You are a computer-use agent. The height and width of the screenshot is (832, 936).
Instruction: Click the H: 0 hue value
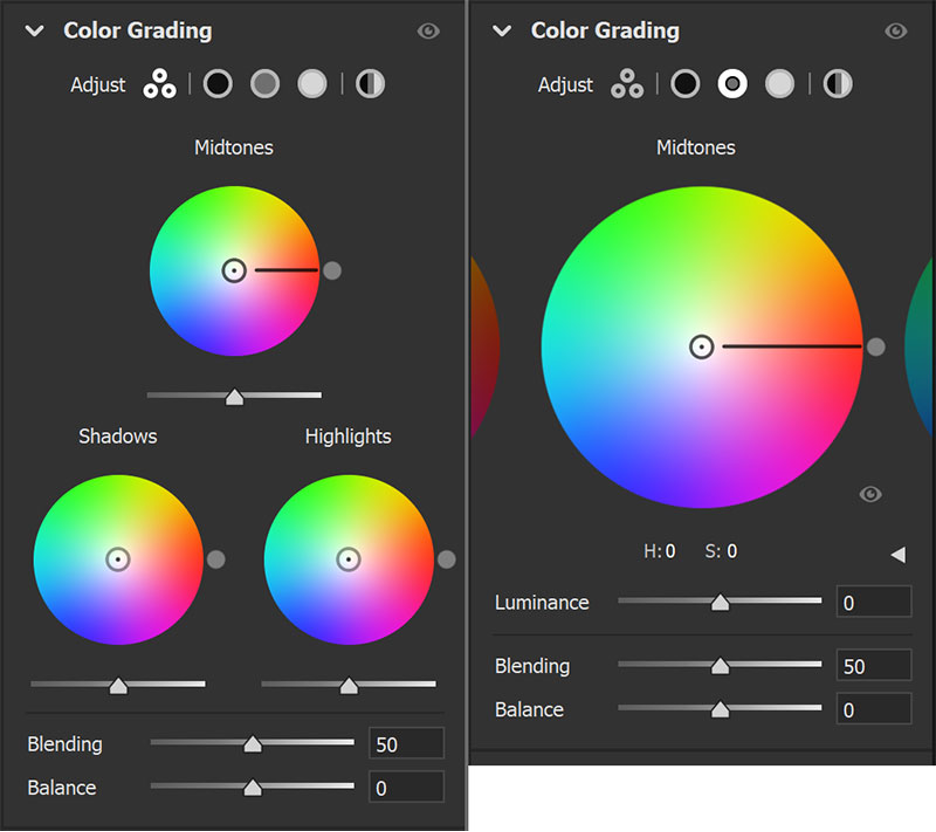tap(660, 551)
